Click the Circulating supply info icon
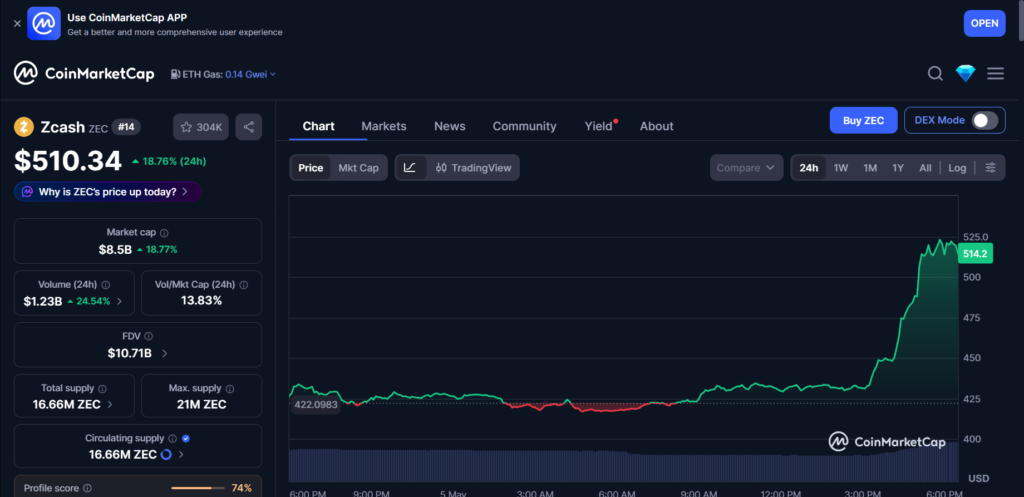 point(172,438)
